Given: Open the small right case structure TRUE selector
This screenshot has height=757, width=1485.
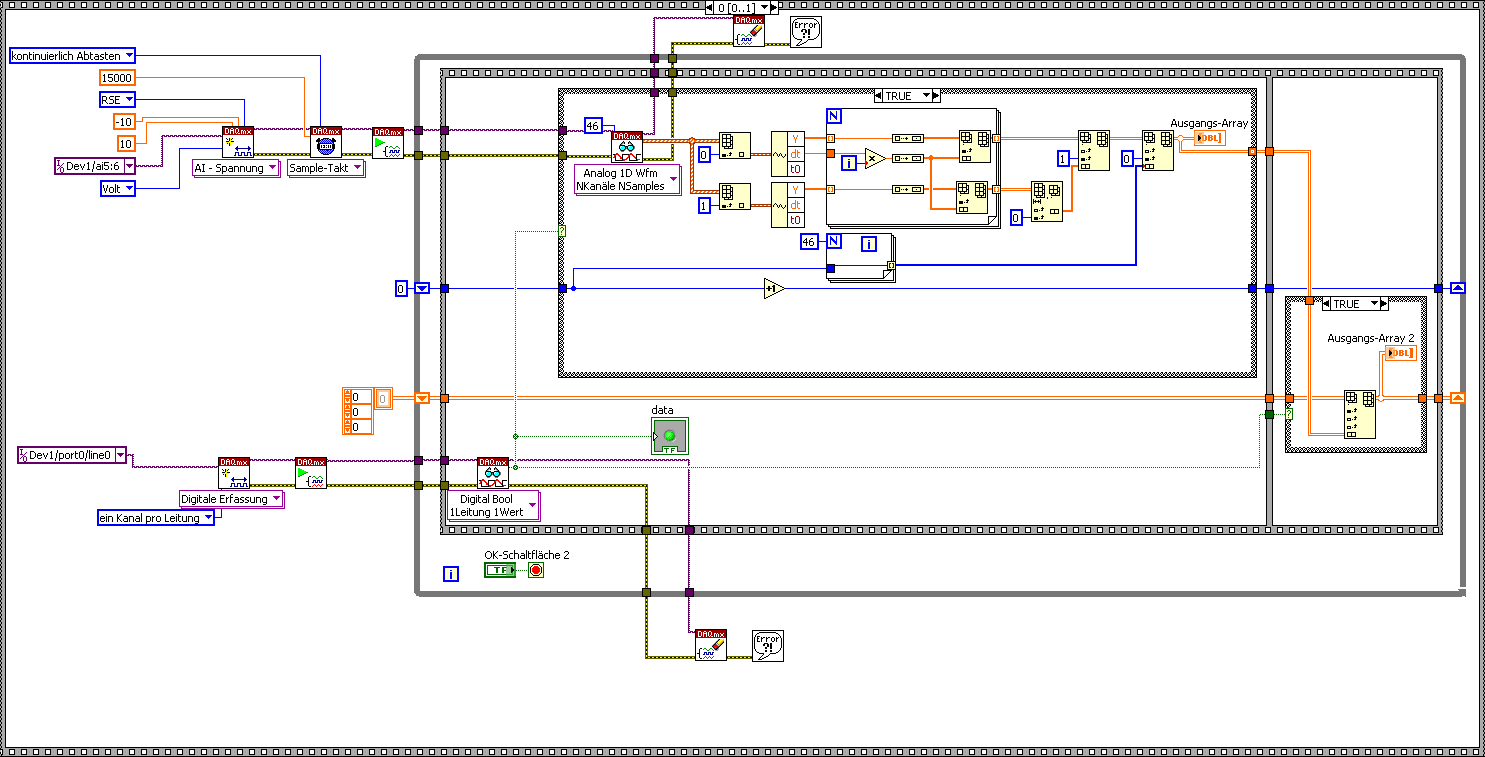Looking at the screenshot, I should click(x=1355, y=304).
